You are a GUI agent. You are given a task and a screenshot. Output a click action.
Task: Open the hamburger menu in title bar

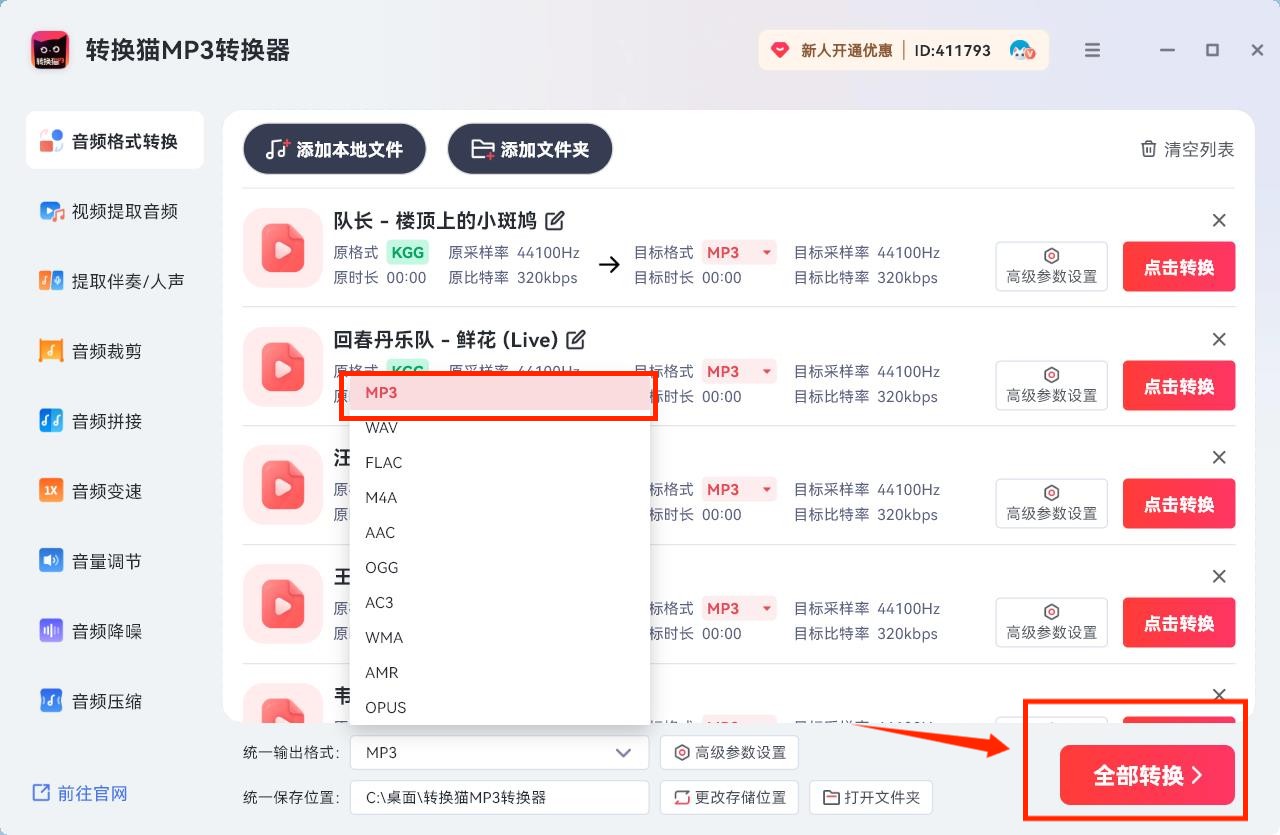tap(1092, 50)
